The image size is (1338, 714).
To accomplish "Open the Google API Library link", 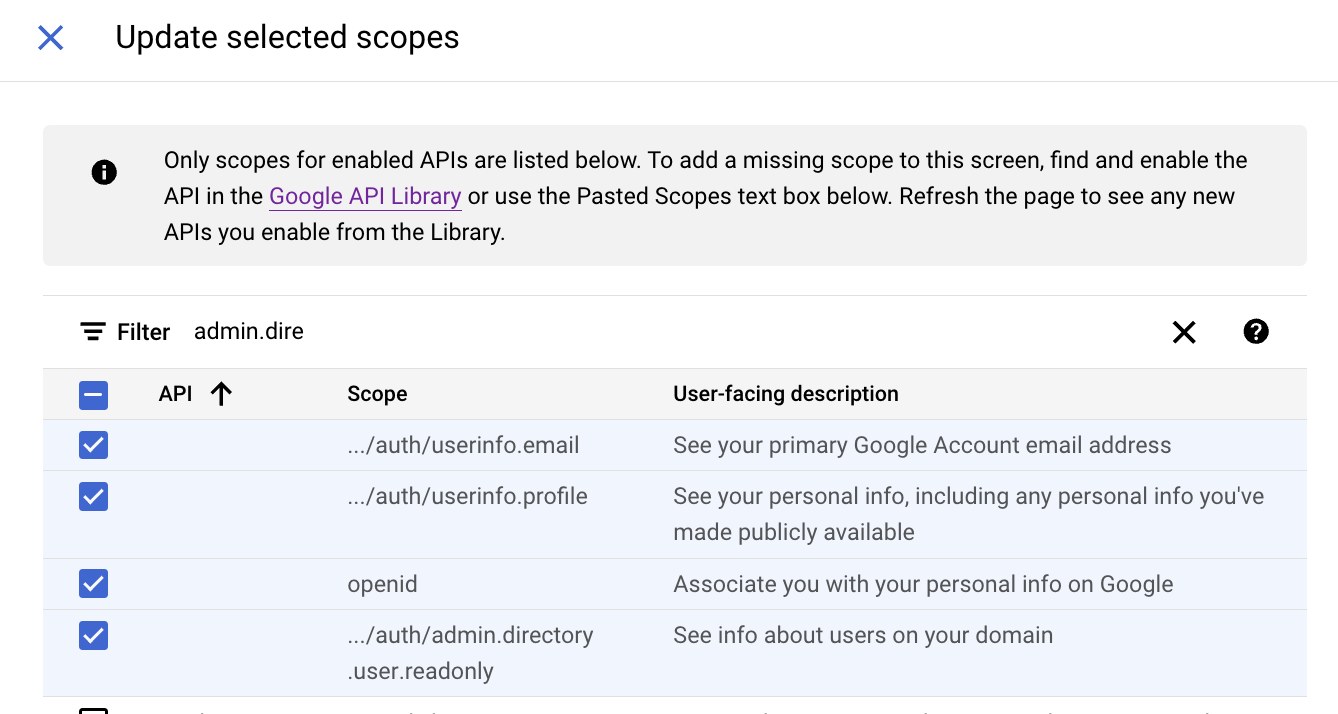I will pos(365,196).
